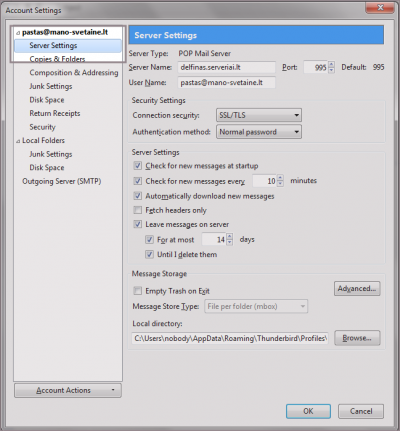Click the Port number field

[x=316, y=67]
